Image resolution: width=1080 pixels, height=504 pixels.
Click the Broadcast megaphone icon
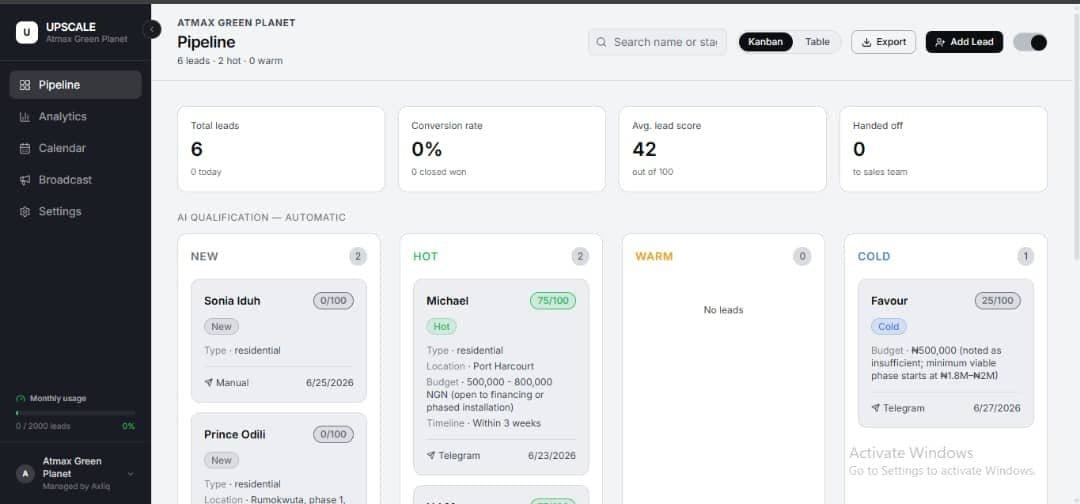[25, 180]
